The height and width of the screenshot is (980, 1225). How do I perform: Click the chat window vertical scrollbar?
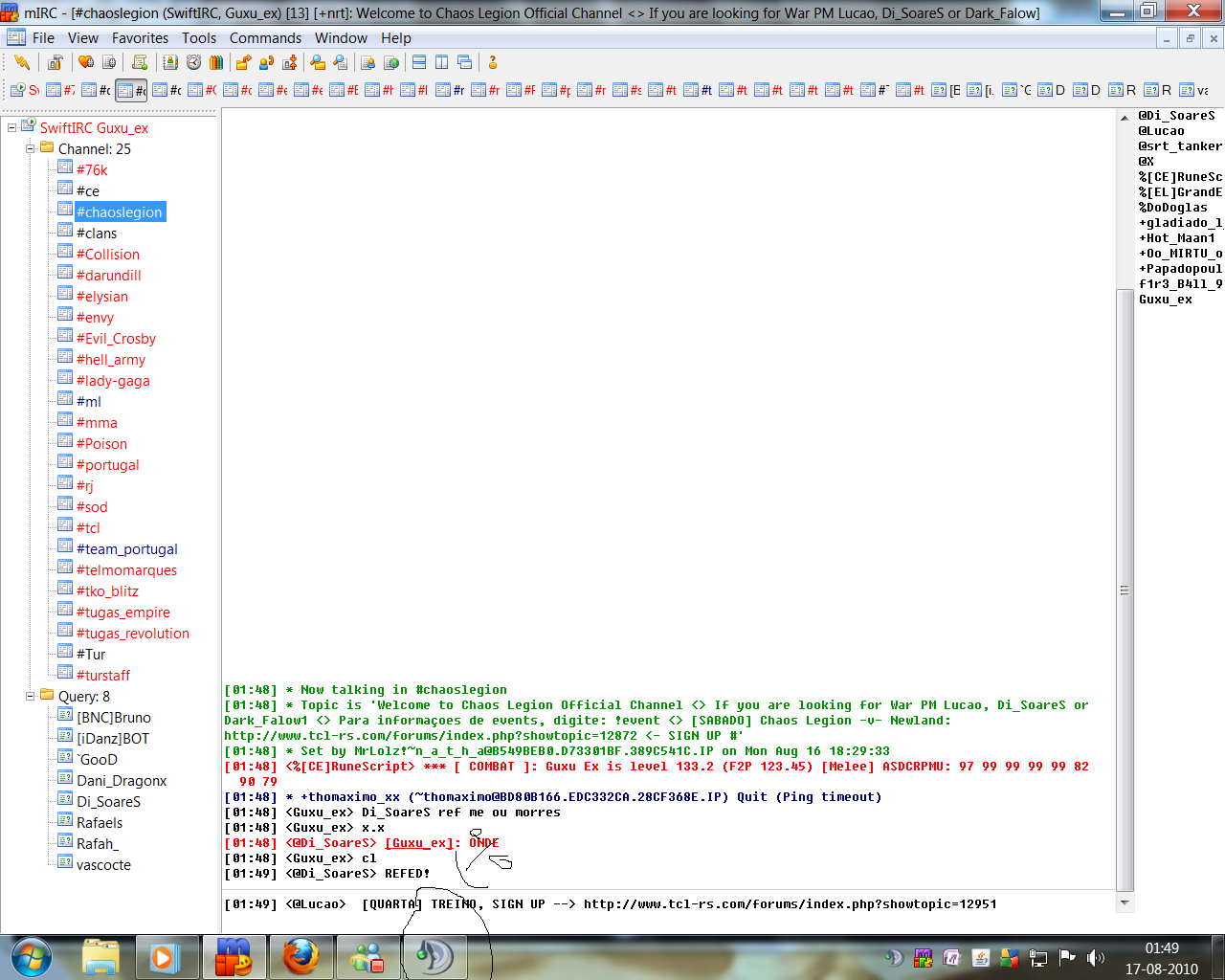1125,589
